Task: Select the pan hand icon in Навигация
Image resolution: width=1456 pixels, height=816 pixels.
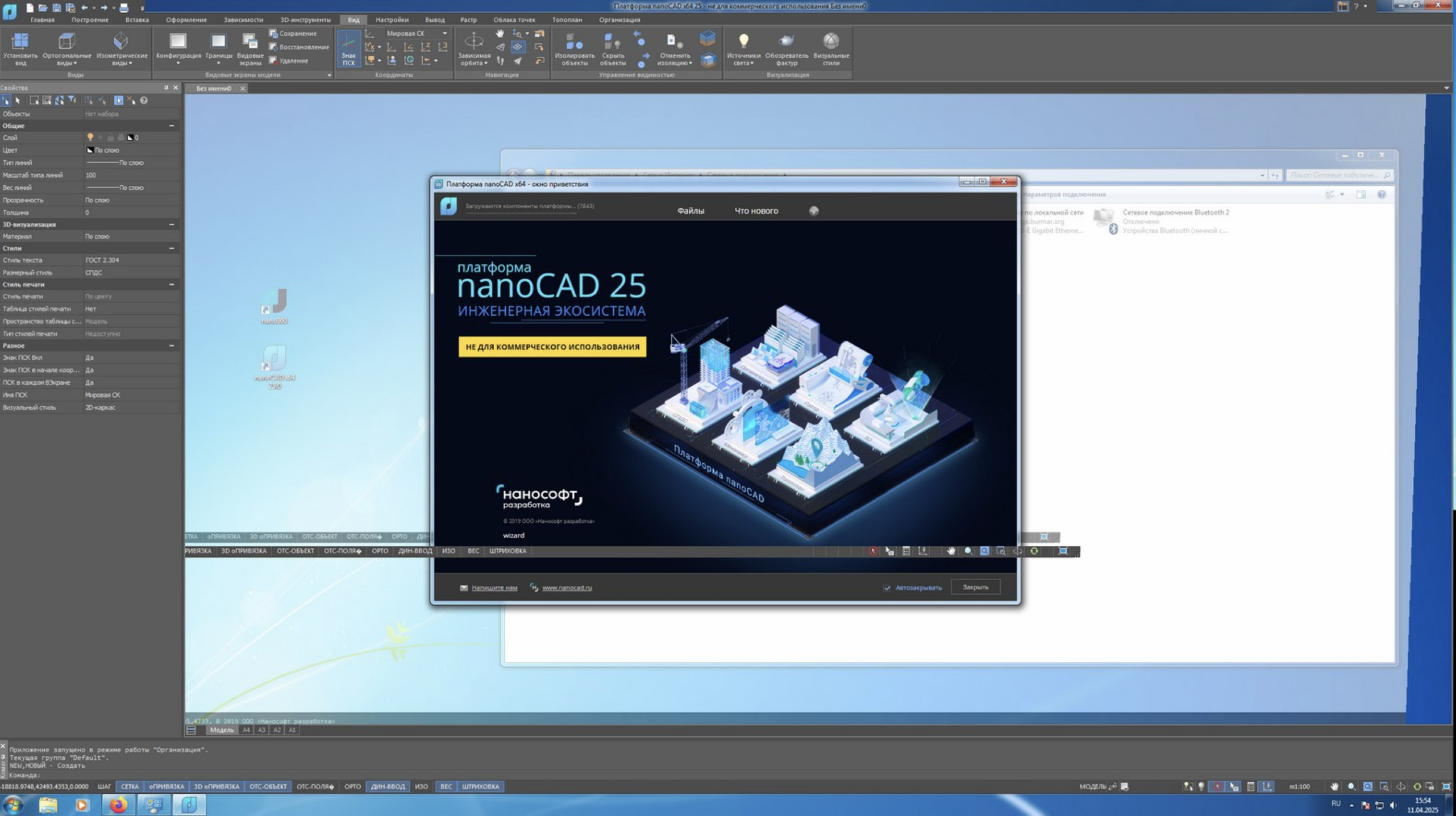Action: click(500, 34)
